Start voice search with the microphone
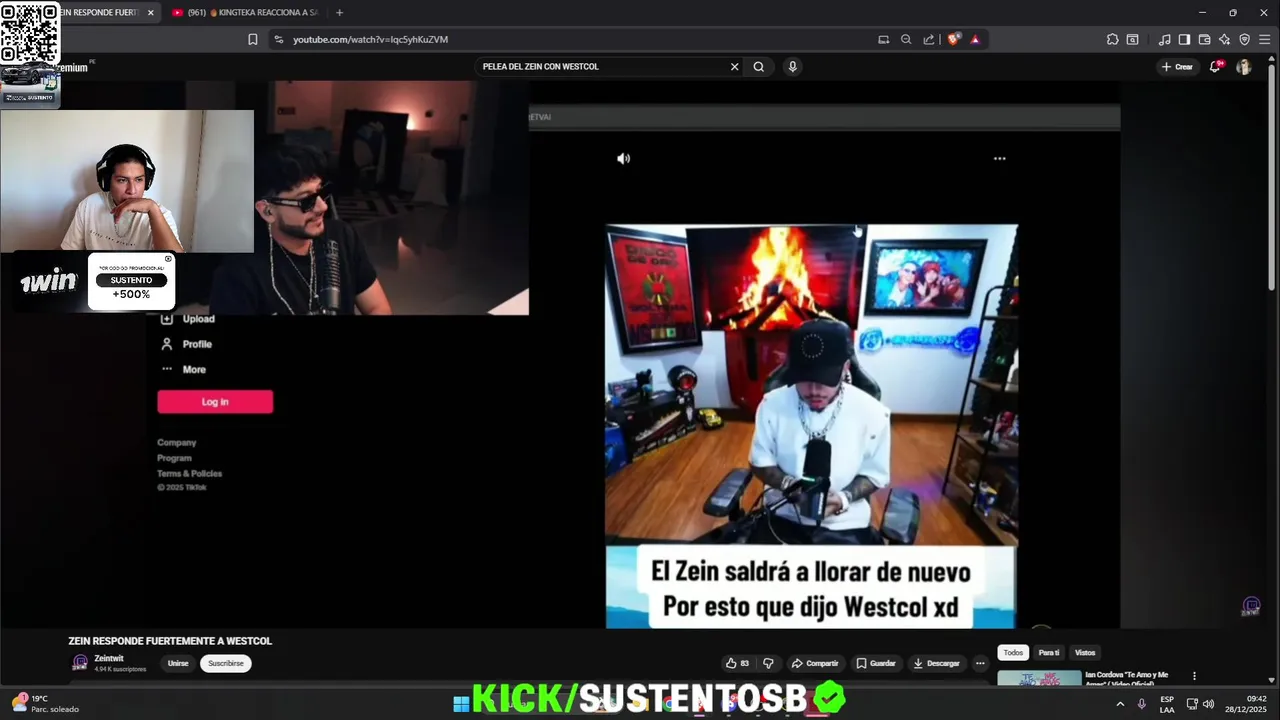The width and height of the screenshot is (1280, 720). click(x=792, y=67)
